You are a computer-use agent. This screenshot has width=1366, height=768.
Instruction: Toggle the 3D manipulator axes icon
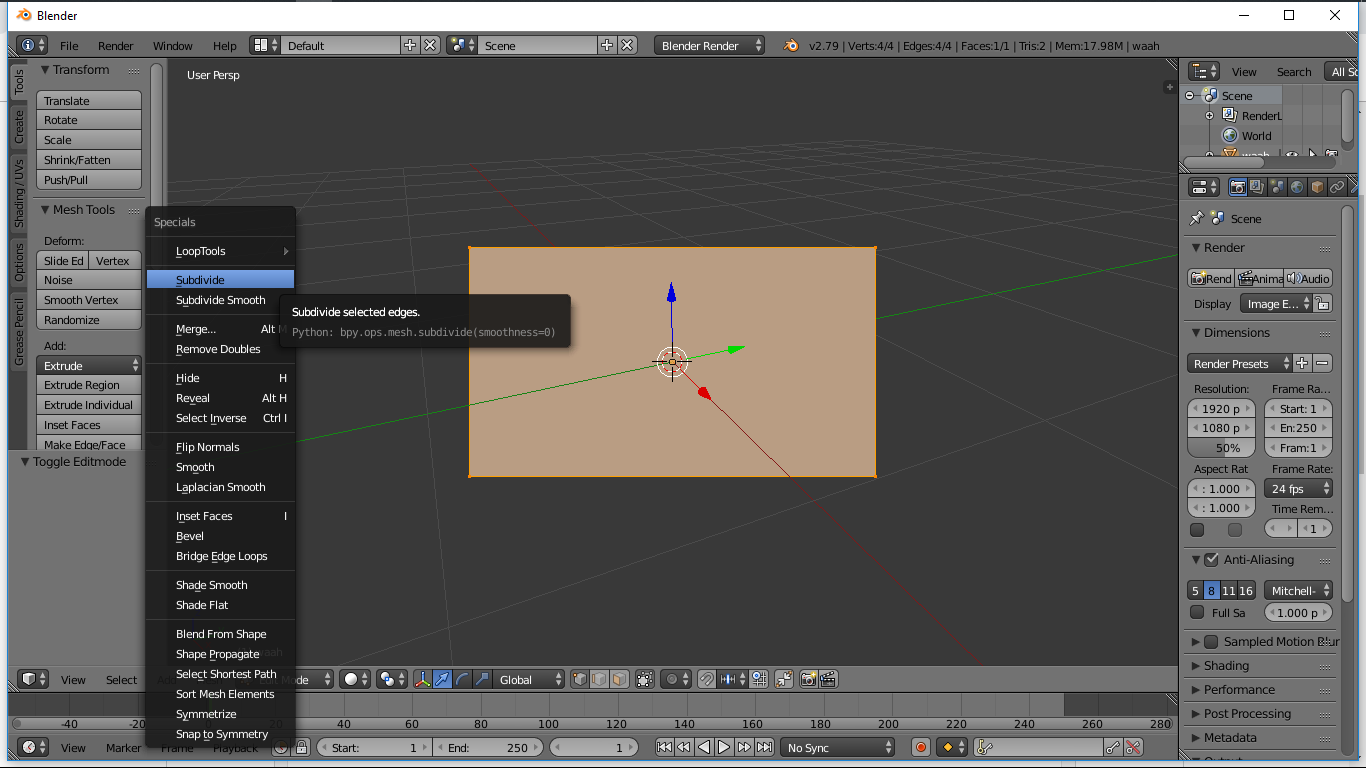(422, 679)
